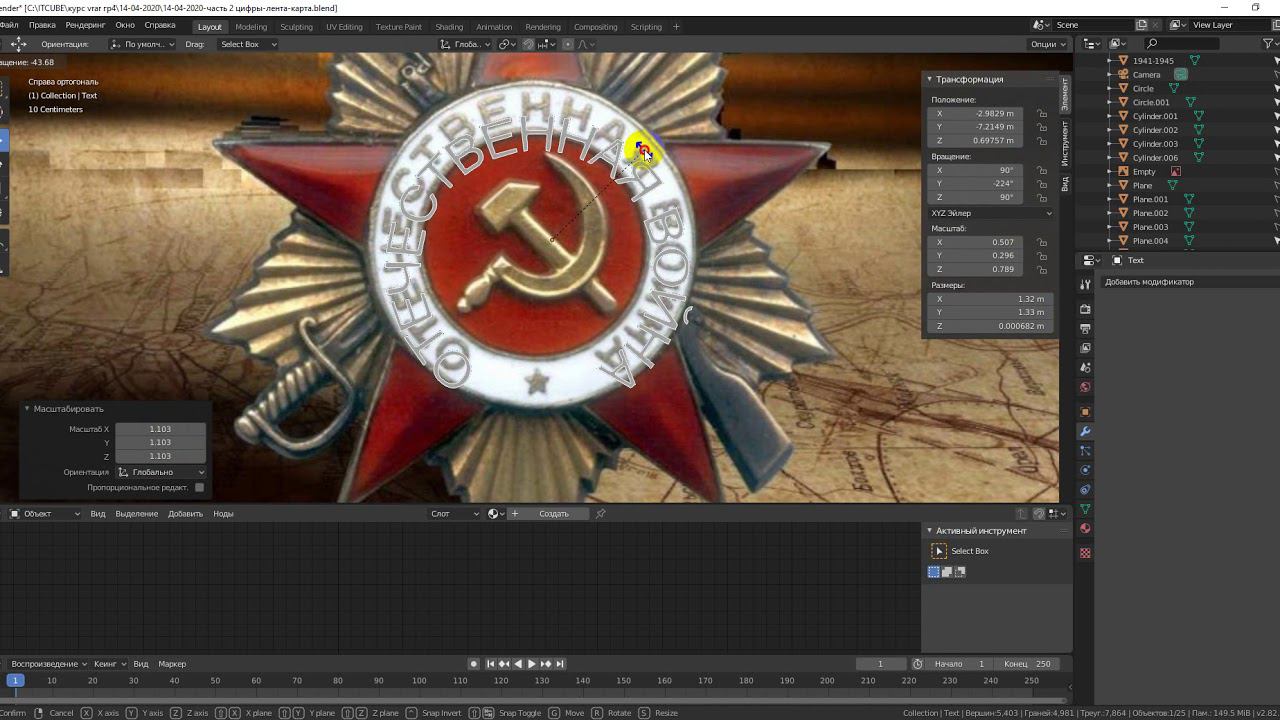Open the World properties globe icon
1280x720 pixels.
click(1085, 387)
